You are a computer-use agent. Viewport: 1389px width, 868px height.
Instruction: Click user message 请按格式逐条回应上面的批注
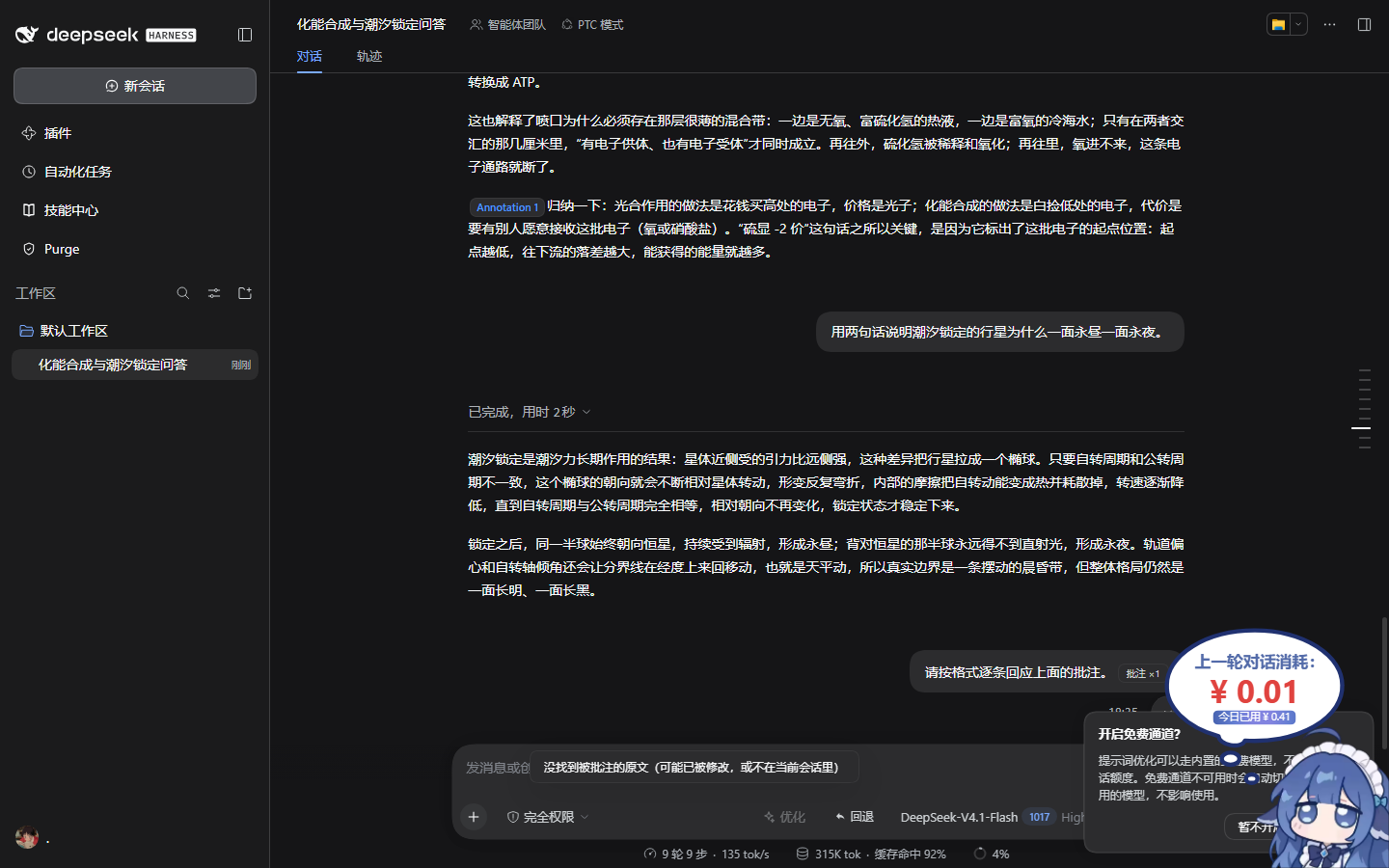[1016, 672]
